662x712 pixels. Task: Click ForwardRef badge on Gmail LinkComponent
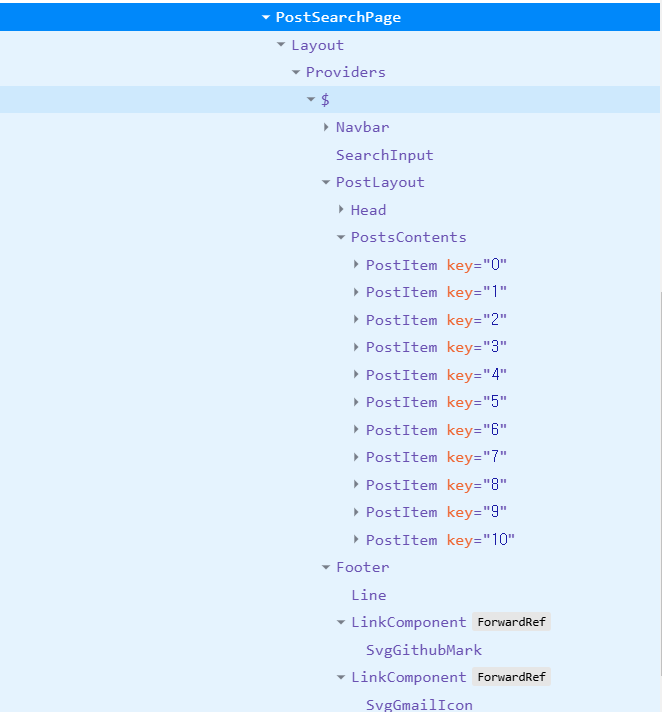point(511,677)
